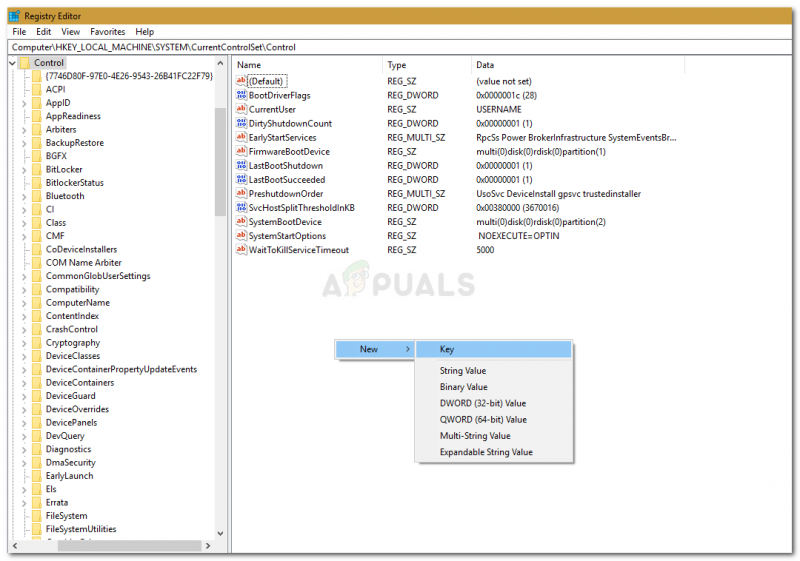The height and width of the screenshot is (561, 800).
Task: Open the View menu
Action: click(70, 32)
